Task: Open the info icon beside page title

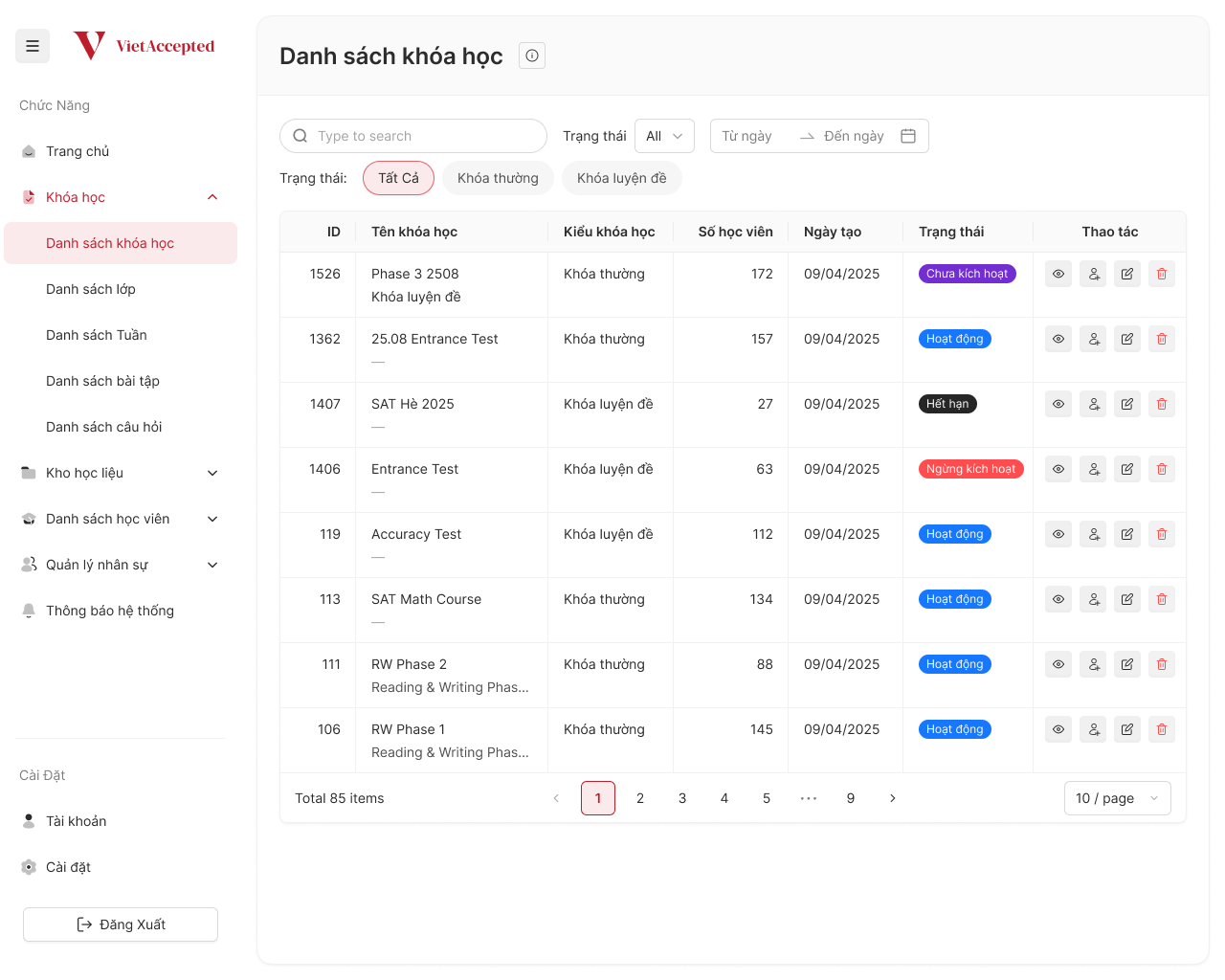Action: coord(532,56)
